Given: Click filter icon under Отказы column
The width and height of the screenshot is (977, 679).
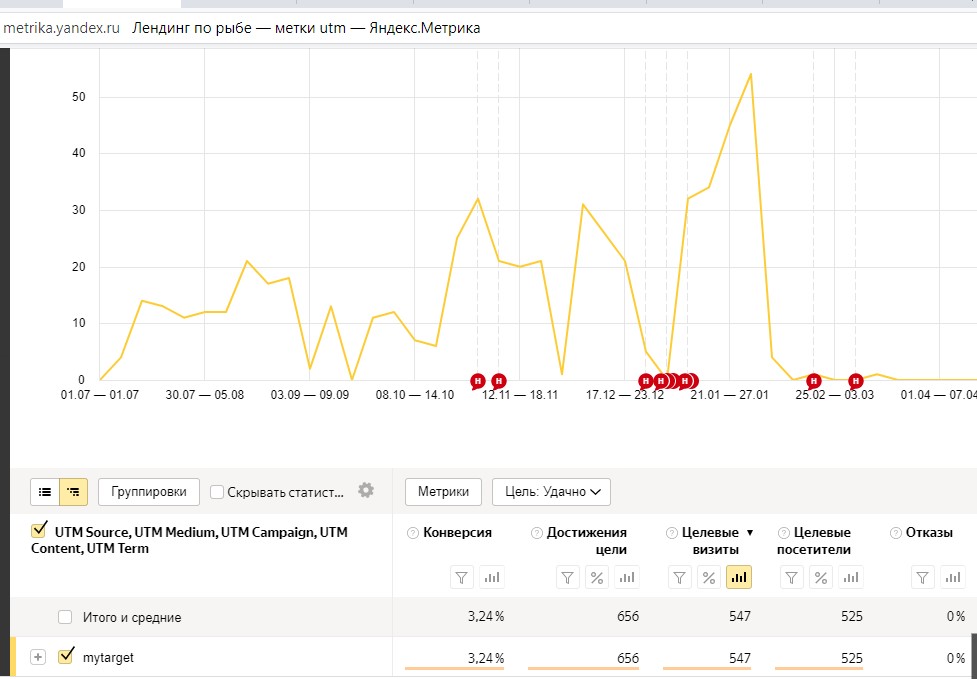Looking at the screenshot, I should click(x=923, y=577).
